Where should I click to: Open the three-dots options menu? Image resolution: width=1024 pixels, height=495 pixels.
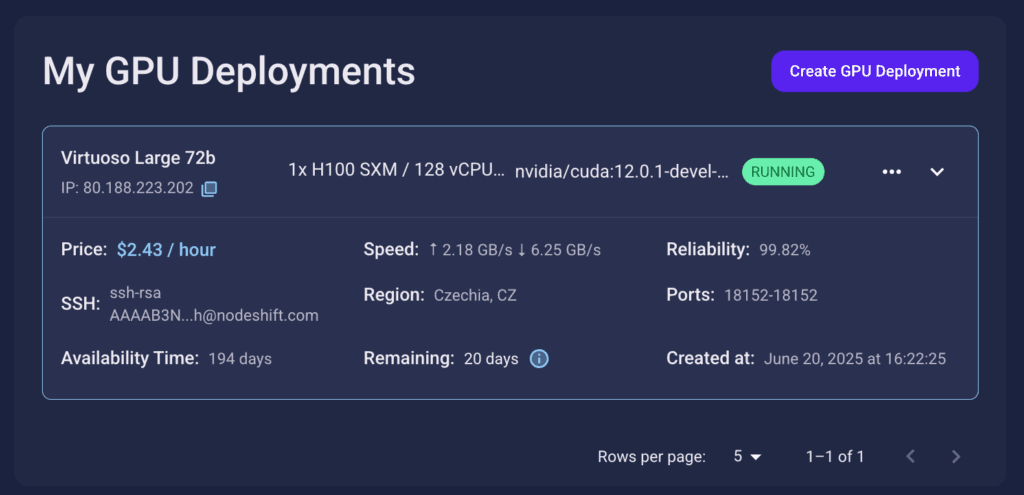pos(891,172)
